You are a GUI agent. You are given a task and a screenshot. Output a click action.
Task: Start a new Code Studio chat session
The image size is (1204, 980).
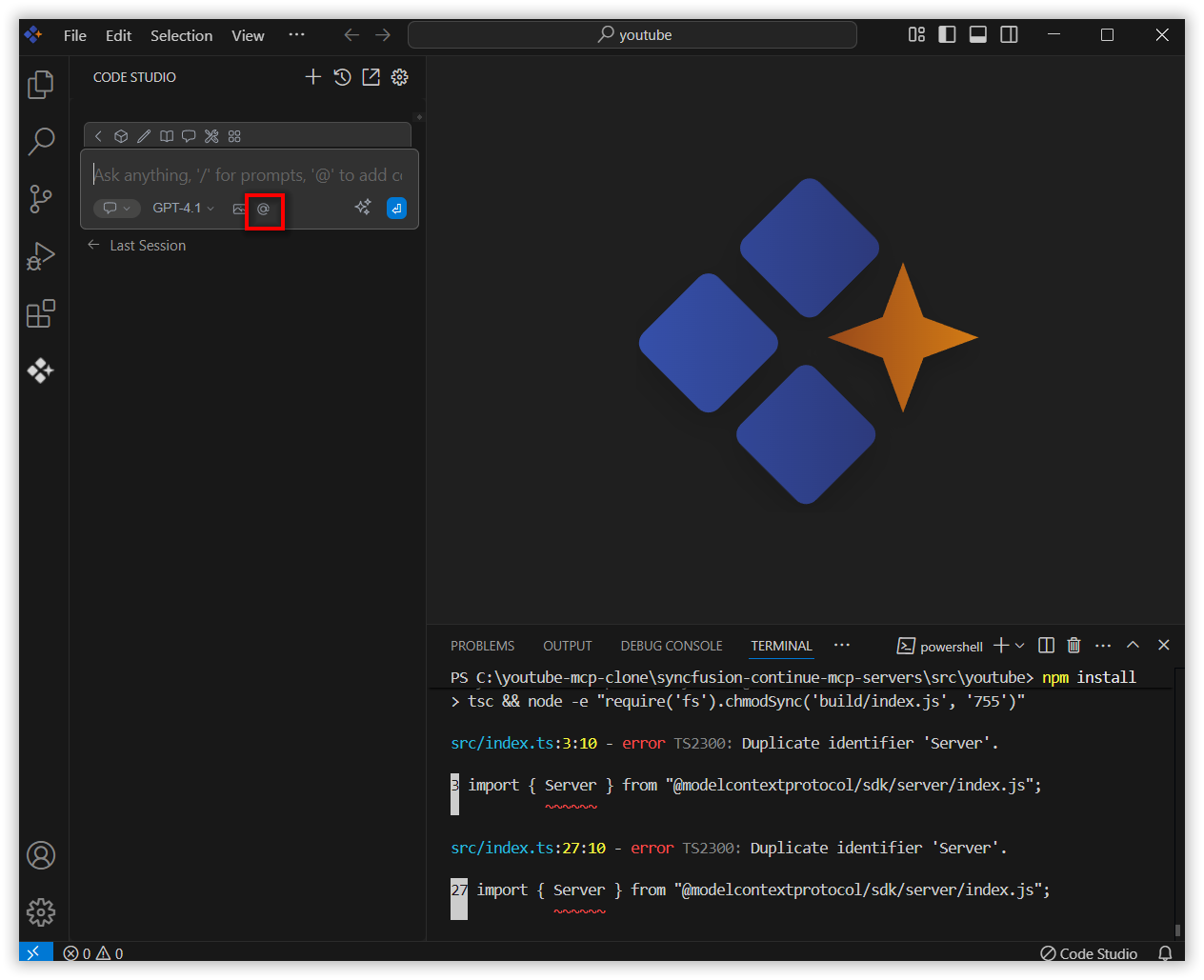(312, 77)
